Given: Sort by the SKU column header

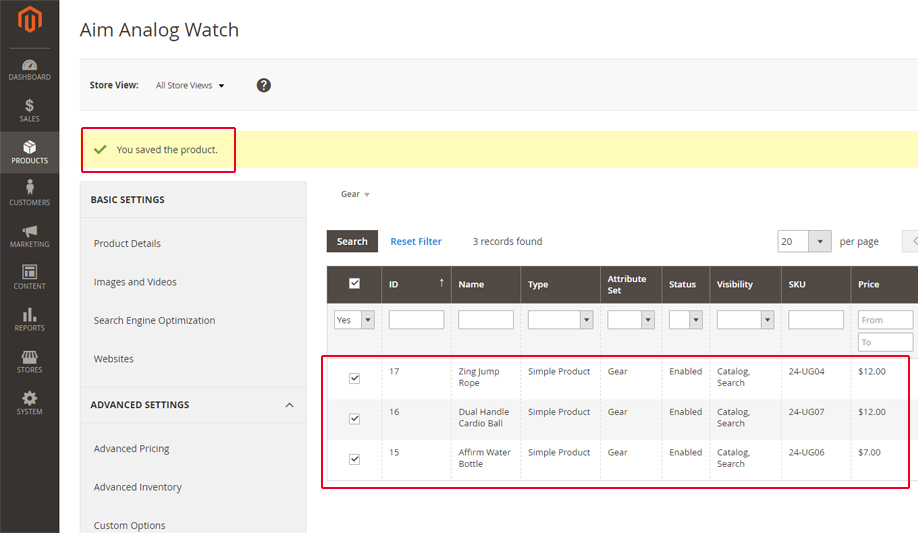Looking at the screenshot, I should click(797, 284).
